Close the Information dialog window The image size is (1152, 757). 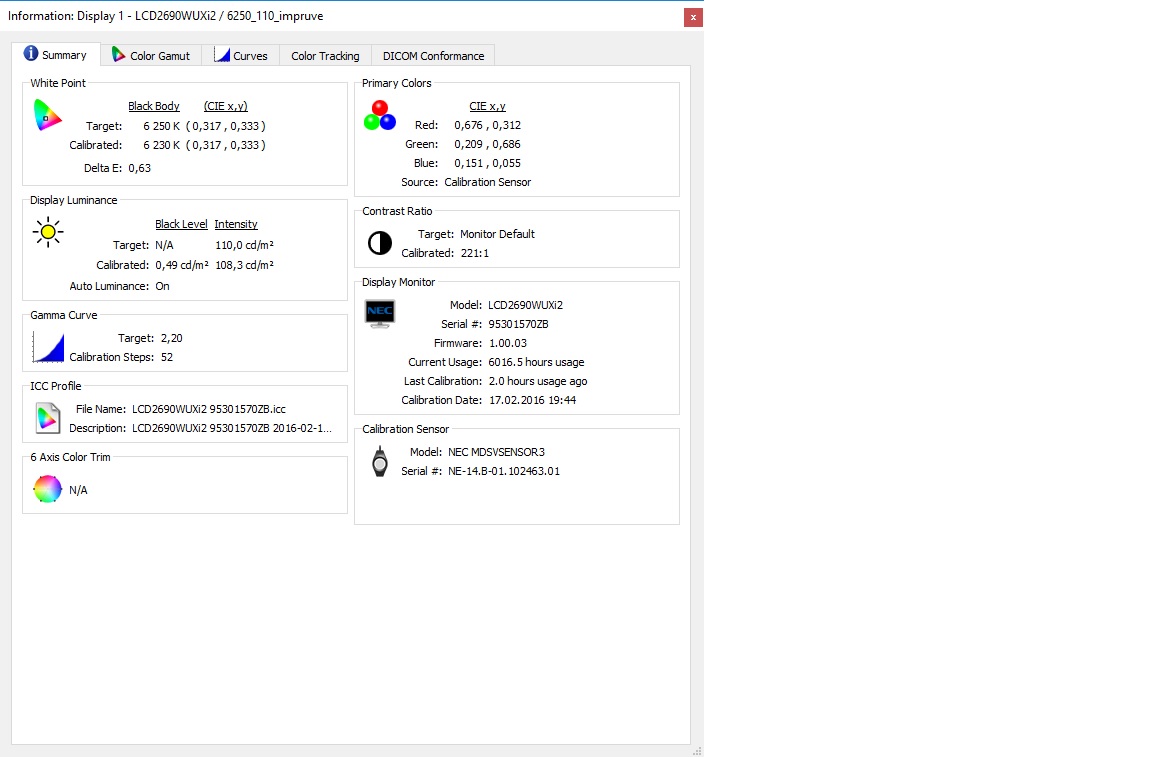pos(693,18)
